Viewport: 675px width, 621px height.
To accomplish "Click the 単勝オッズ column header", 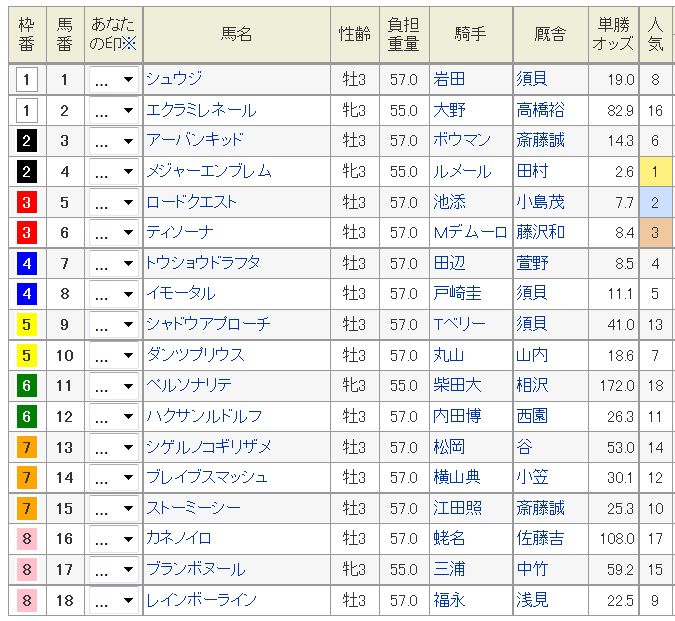I will 613,34.
